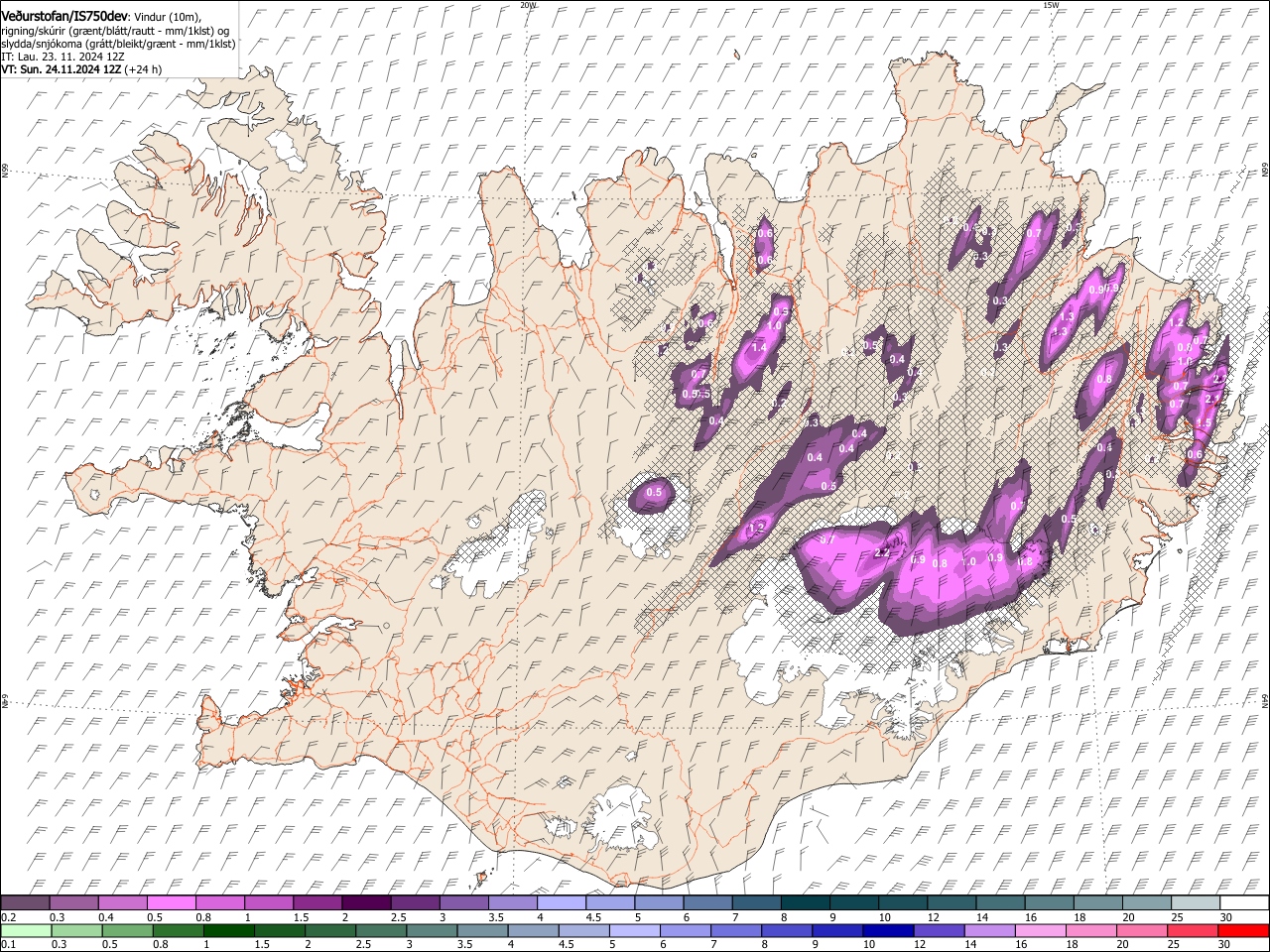Click the 1.4 precipitation value on the map
This screenshot has width=1270, height=952.
point(759,348)
